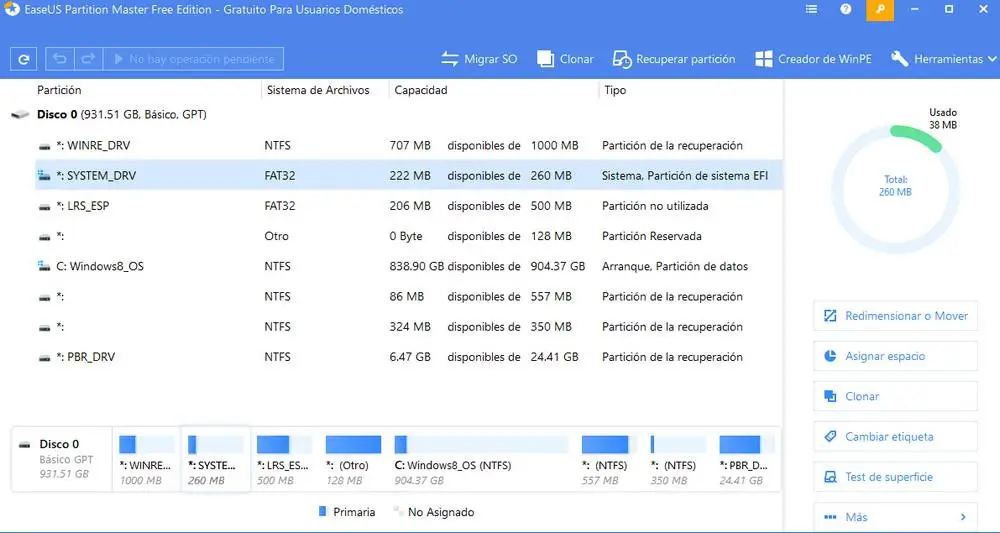Click '838.90 GB' capacity value
Screen dimensions: 1000x533
tap(417, 266)
